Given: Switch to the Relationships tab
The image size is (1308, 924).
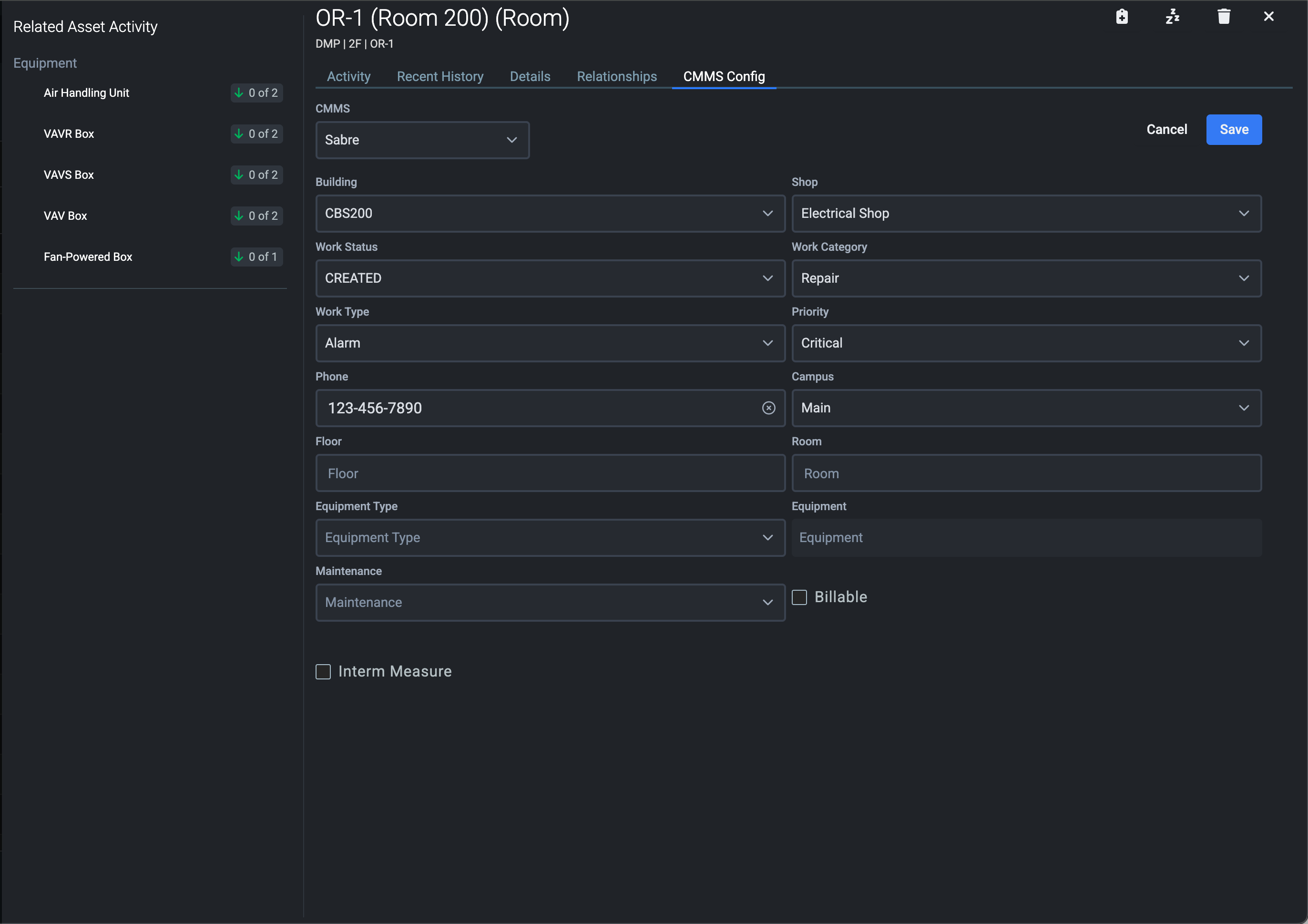Looking at the screenshot, I should (616, 76).
